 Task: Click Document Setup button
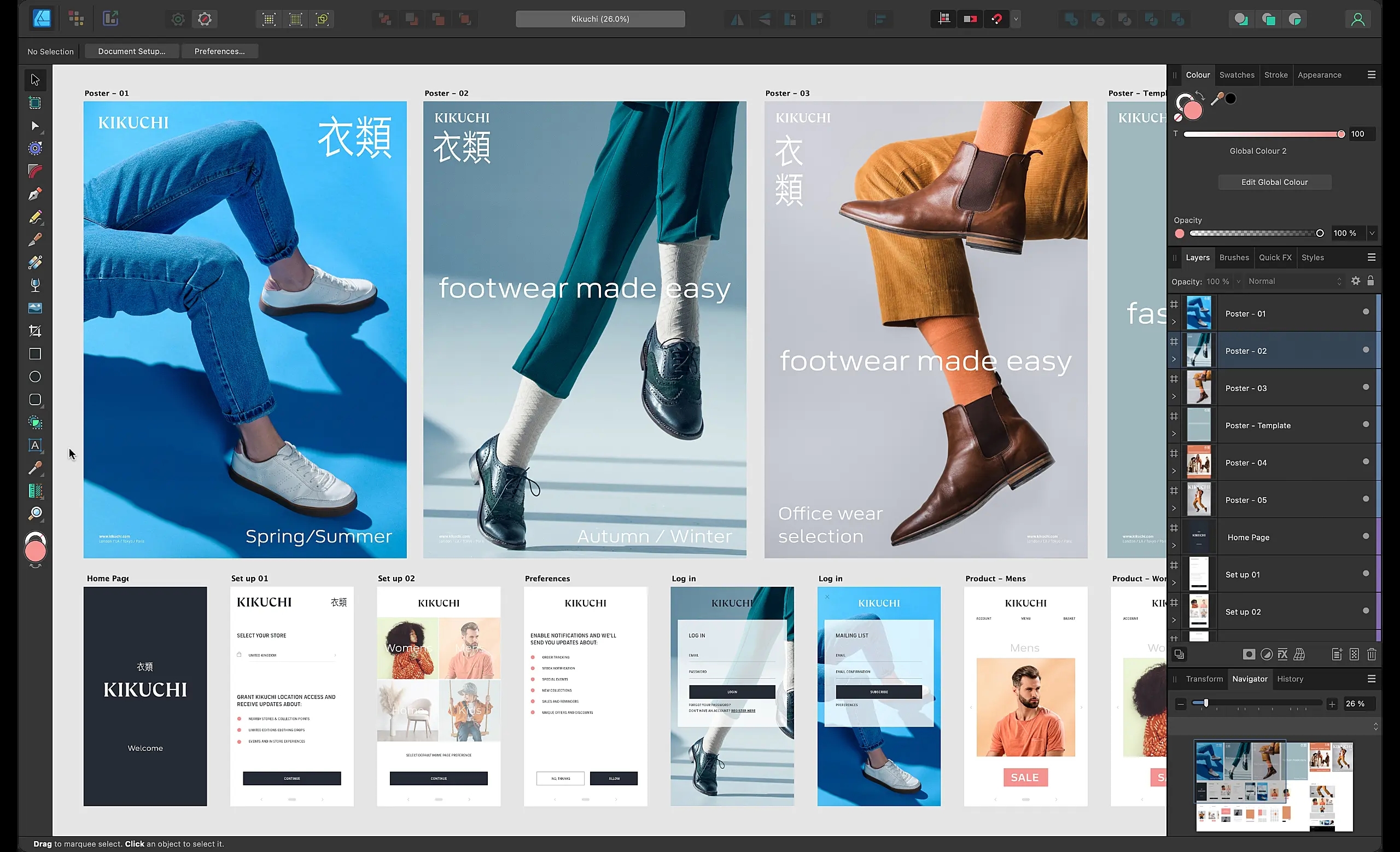click(x=134, y=51)
